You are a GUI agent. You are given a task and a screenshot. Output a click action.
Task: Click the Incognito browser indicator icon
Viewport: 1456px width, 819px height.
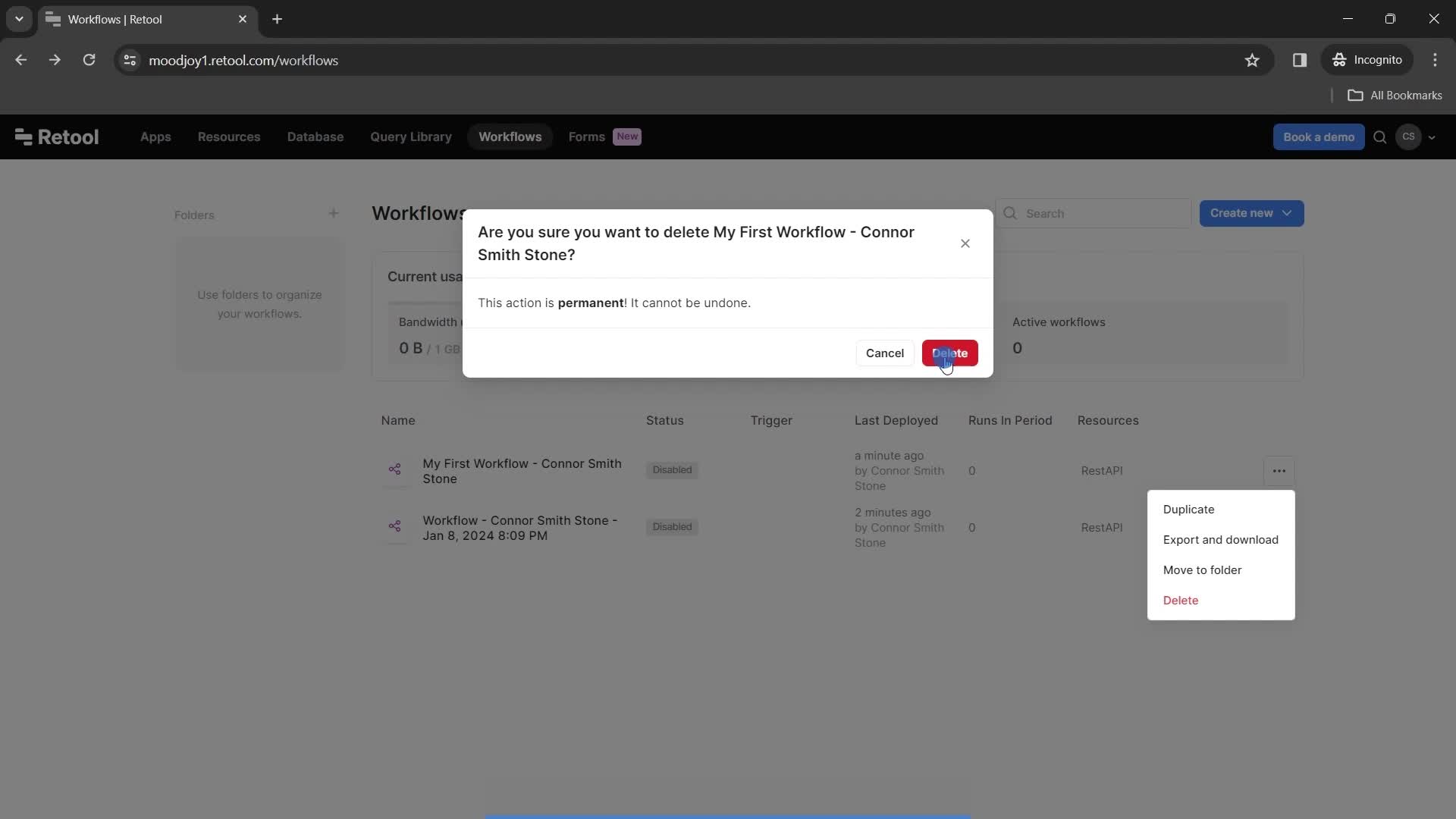tap(1340, 60)
